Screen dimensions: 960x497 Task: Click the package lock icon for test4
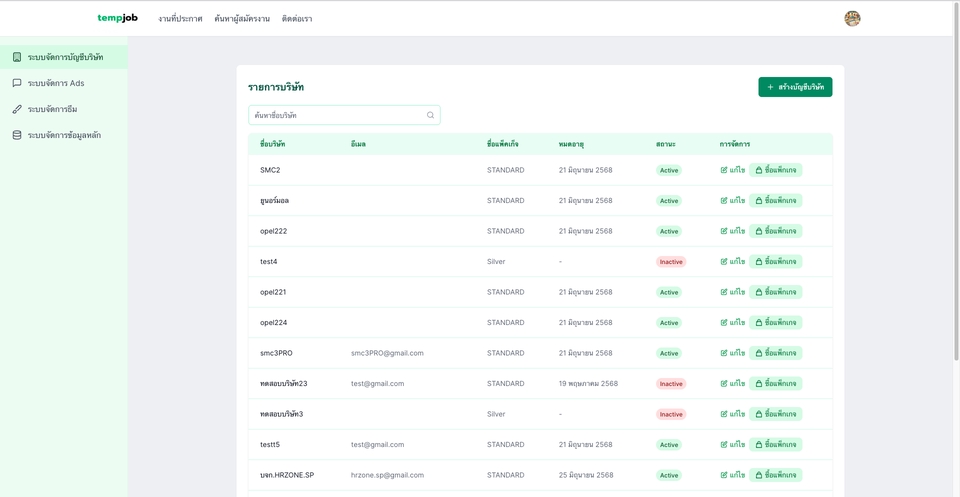(759, 261)
